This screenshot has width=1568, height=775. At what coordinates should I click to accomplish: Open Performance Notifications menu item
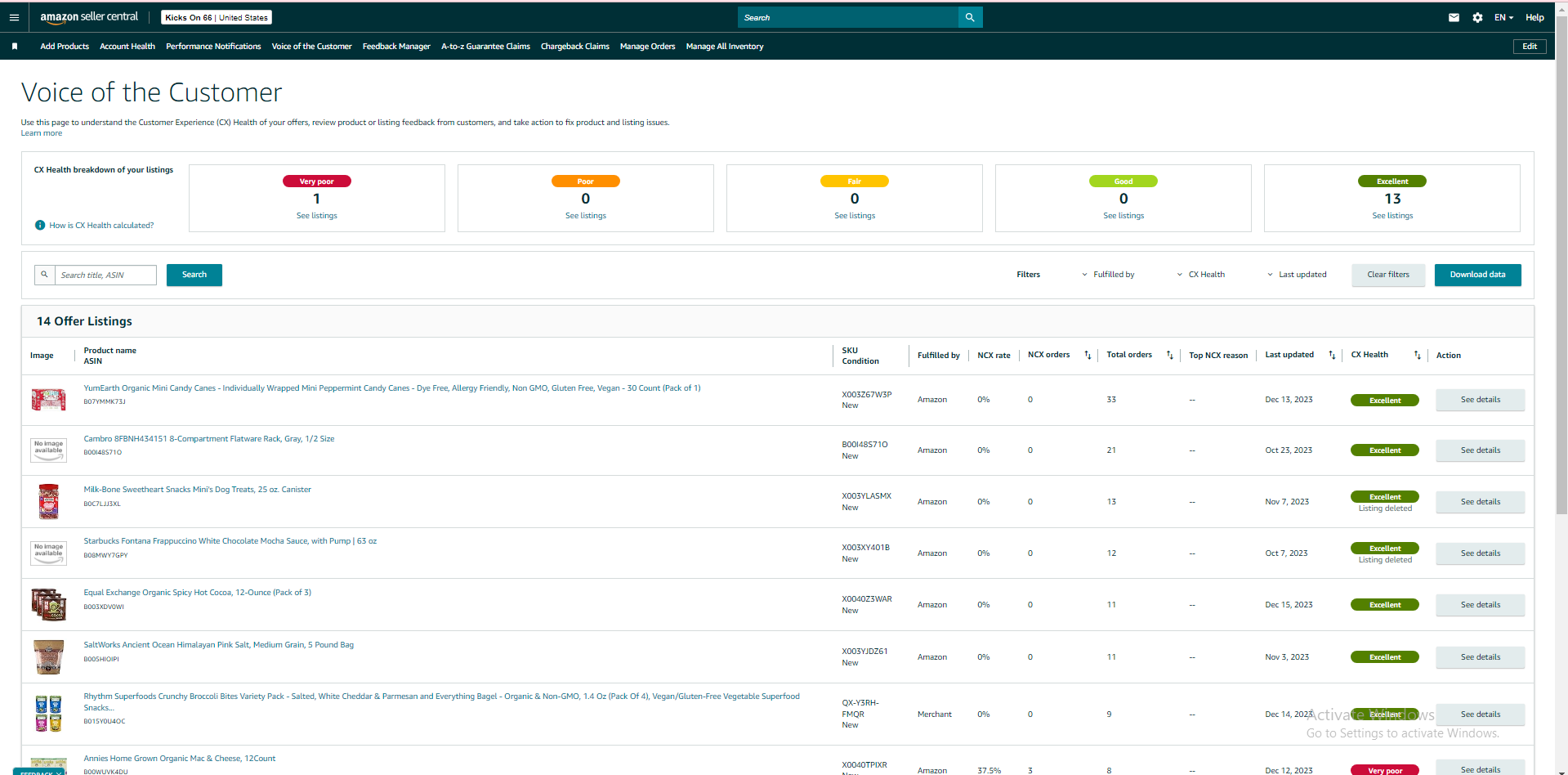[213, 47]
